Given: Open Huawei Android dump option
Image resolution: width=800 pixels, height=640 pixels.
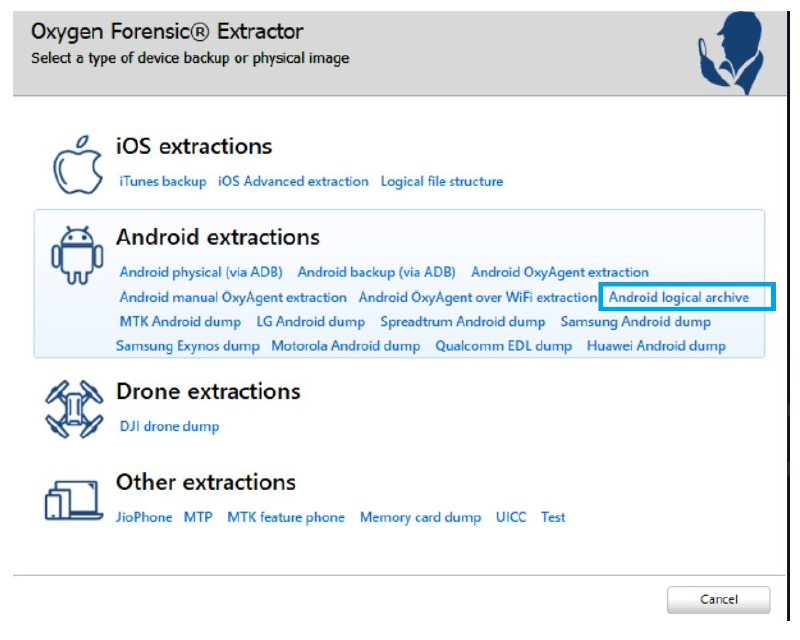Looking at the screenshot, I should tap(656, 346).
